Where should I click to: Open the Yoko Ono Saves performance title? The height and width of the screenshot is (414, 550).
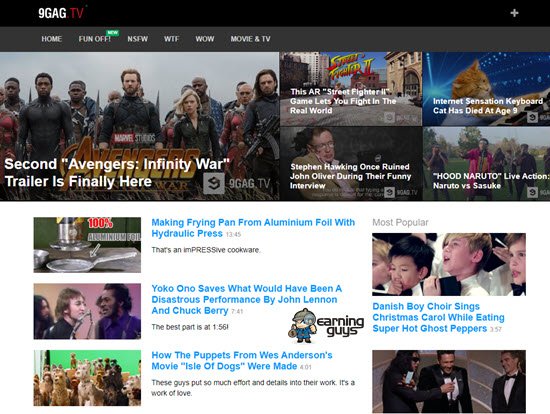(247, 300)
